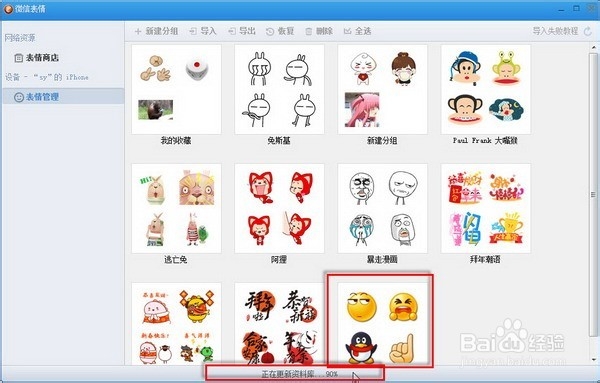Click the vertical scrollbar thumb
The width and height of the screenshot is (600, 383).
tap(593, 195)
